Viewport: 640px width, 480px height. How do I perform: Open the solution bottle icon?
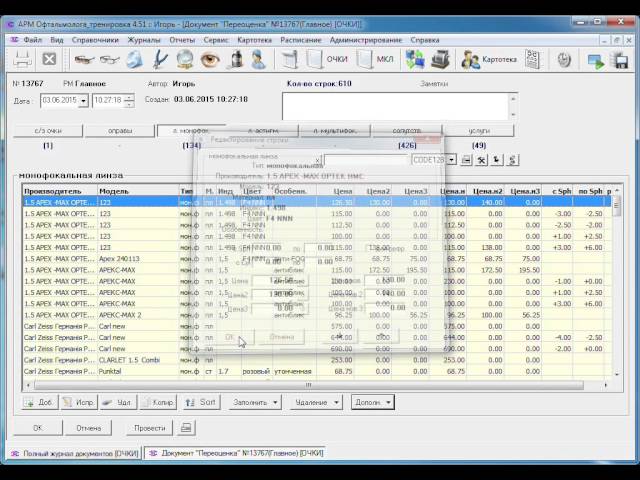click(236, 60)
